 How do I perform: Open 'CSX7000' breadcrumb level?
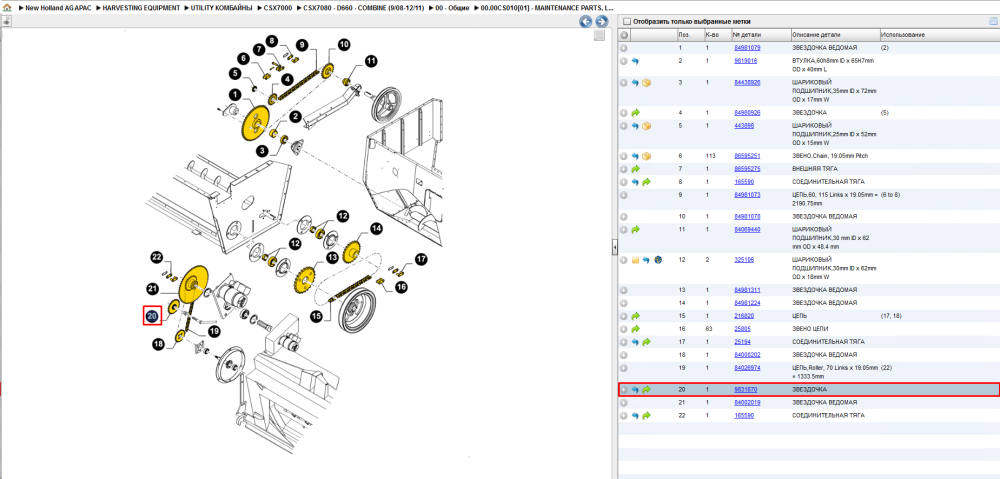point(279,9)
